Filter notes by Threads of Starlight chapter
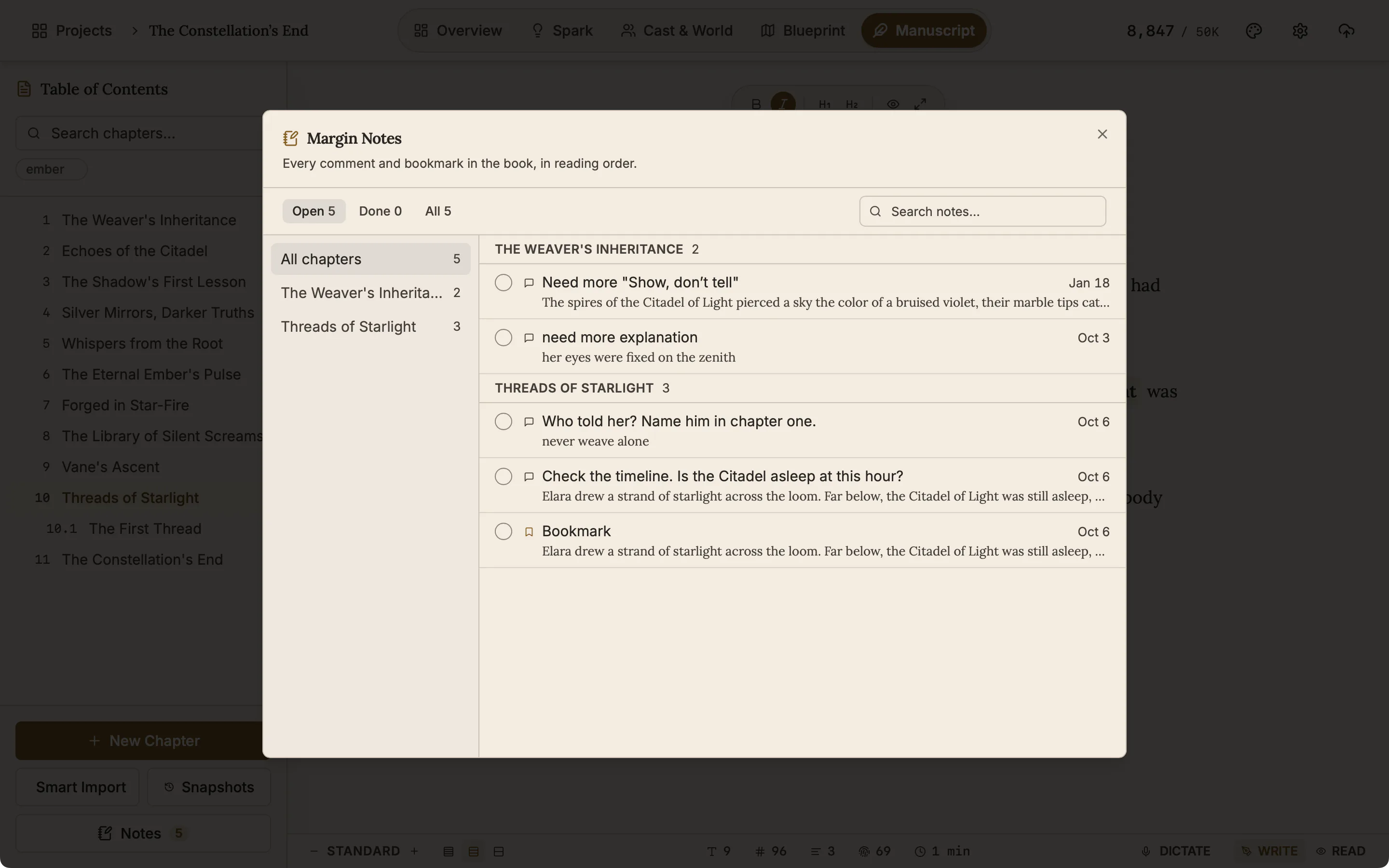Screen dimensions: 1389x868 pyautogui.click(x=370, y=326)
